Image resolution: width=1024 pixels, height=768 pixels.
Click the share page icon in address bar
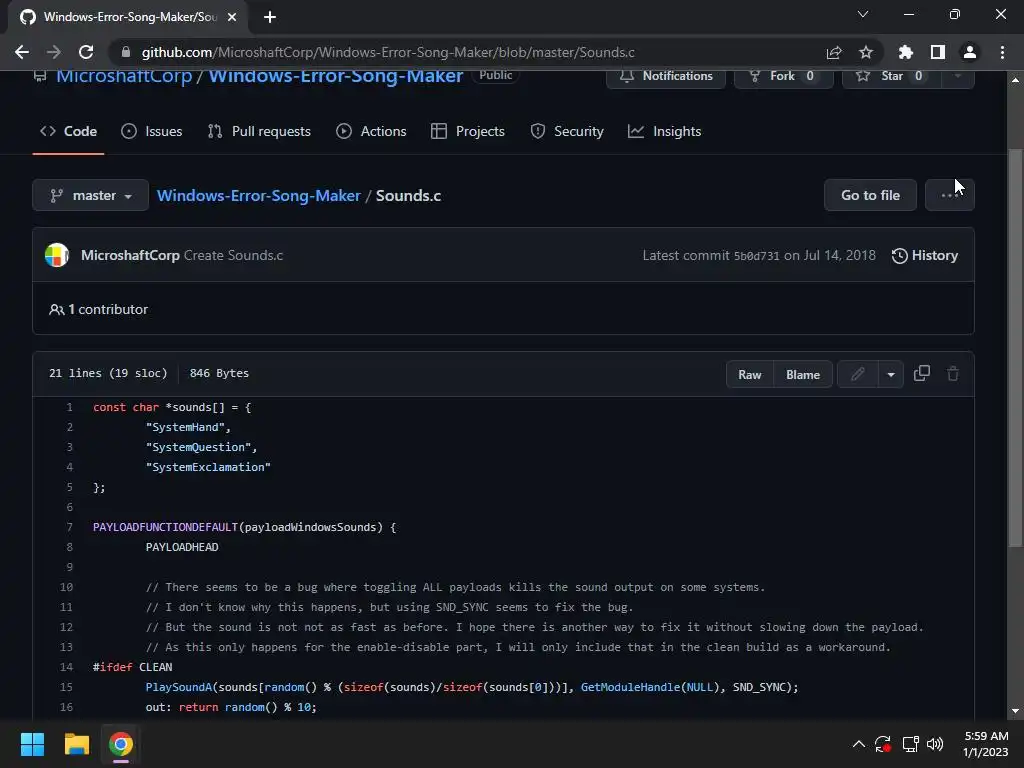(x=834, y=52)
